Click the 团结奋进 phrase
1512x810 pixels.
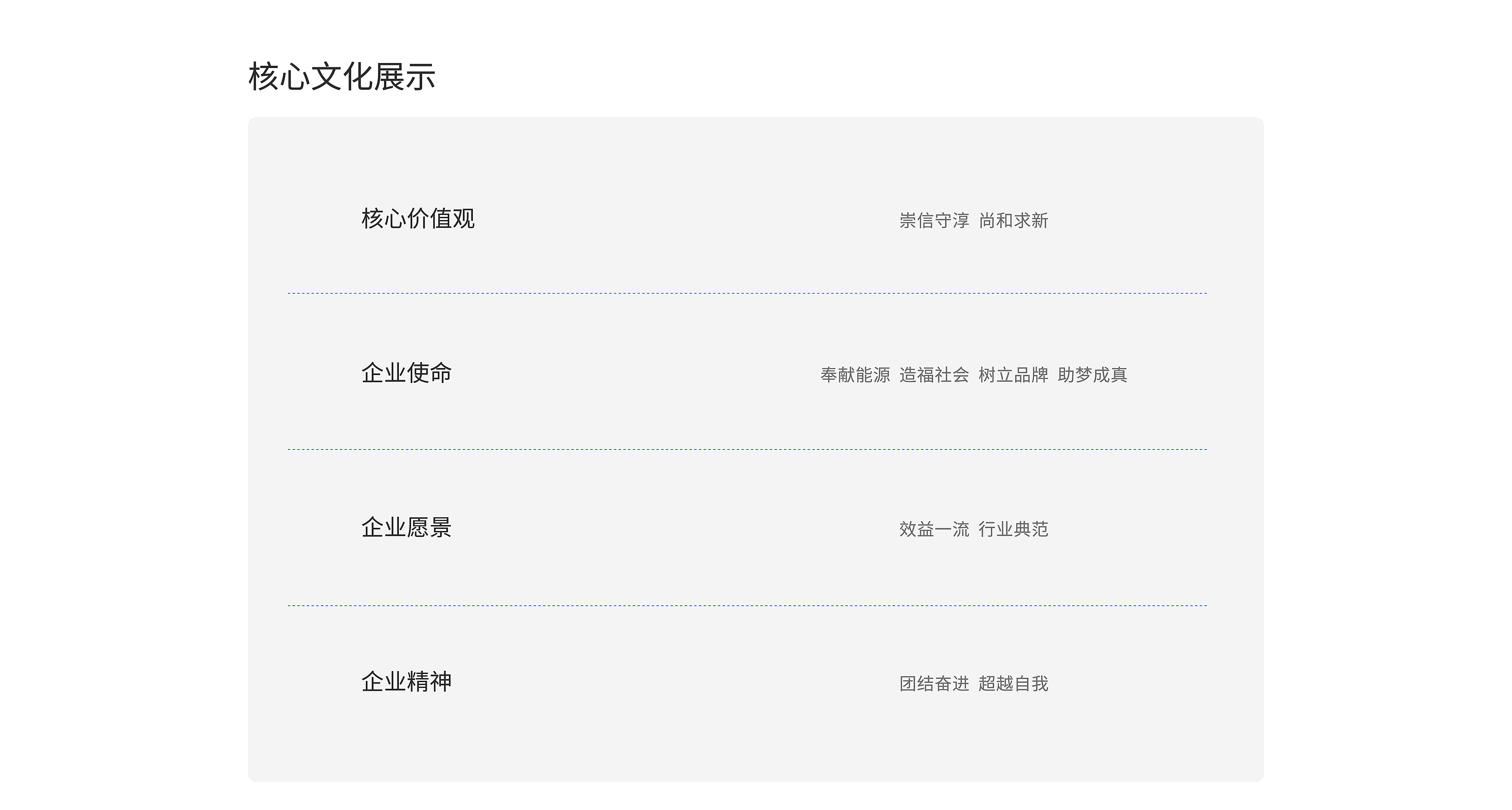coord(934,683)
